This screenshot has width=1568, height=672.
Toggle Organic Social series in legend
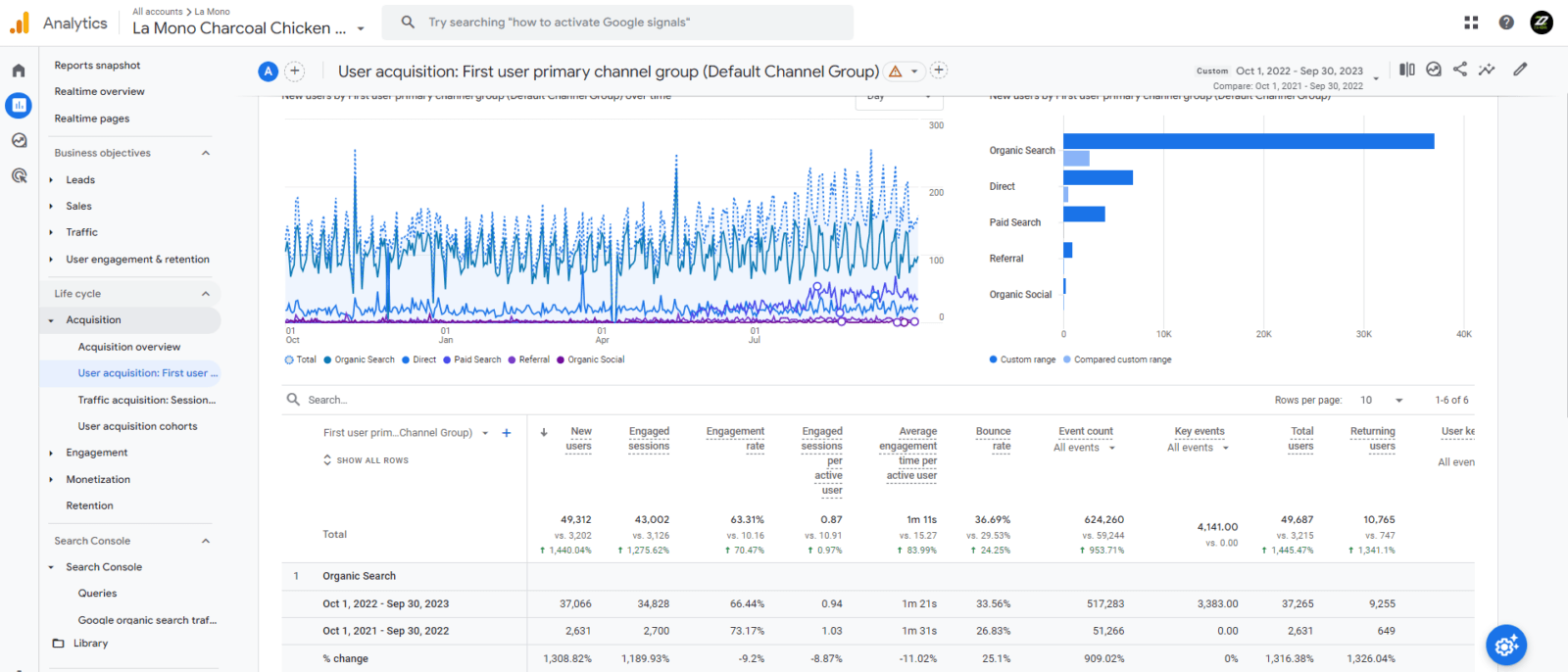click(x=590, y=360)
